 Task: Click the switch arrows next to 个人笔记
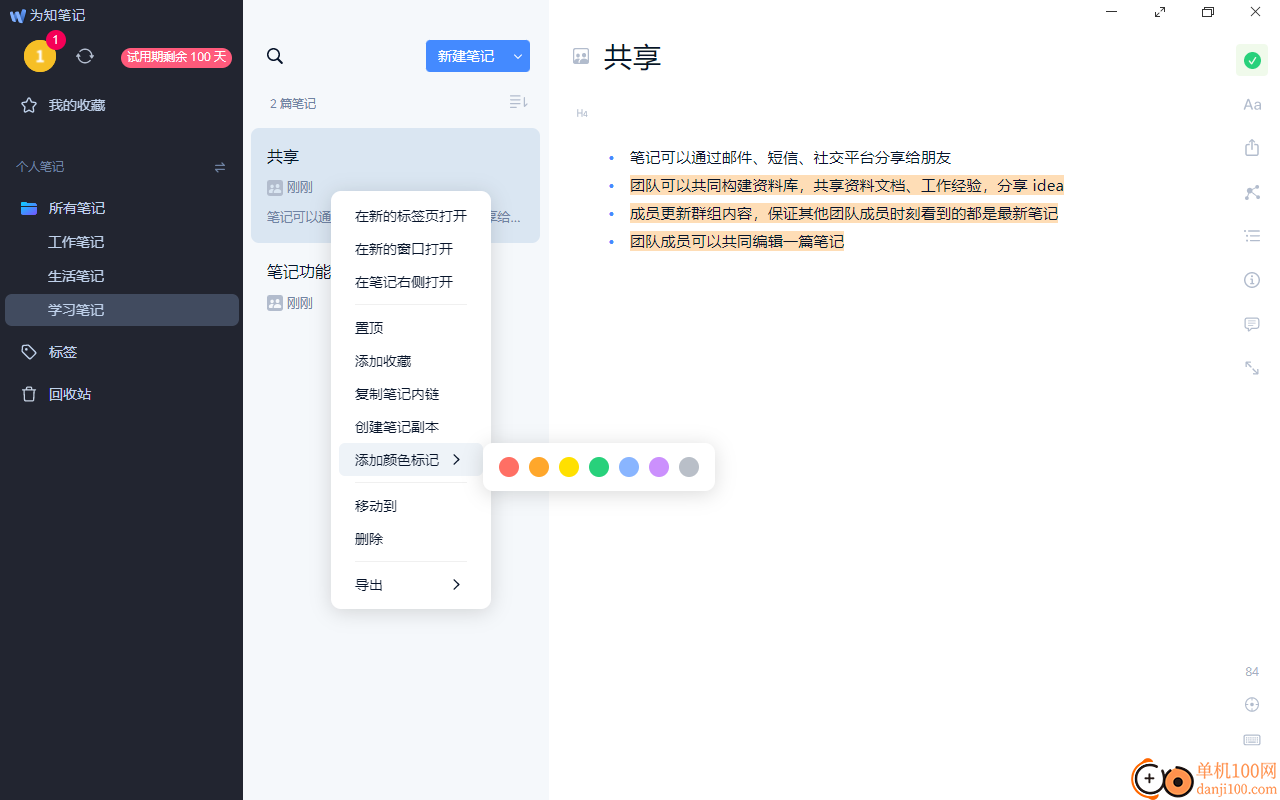(x=220, y=167)
